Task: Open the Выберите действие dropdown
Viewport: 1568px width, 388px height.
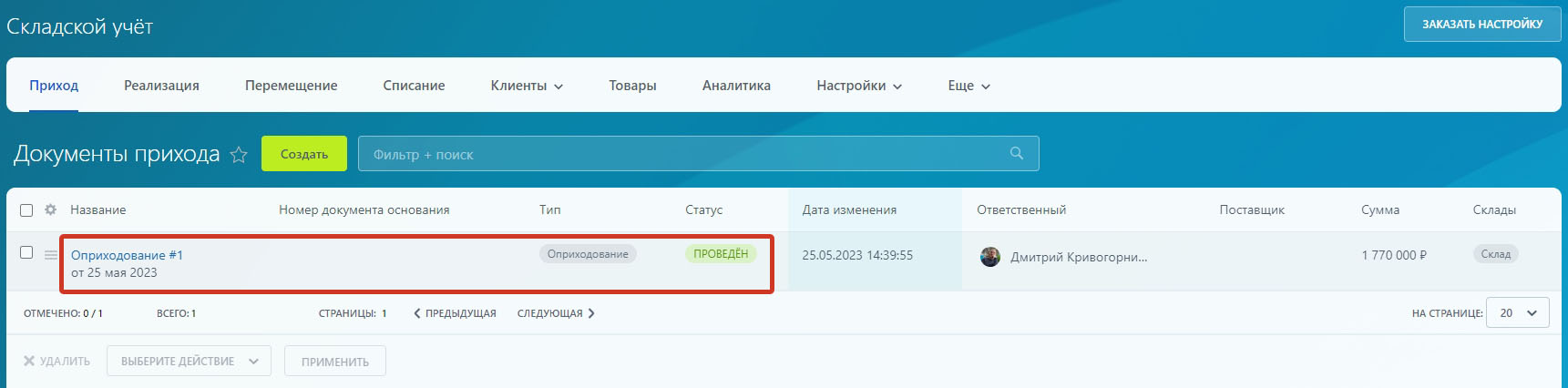Action: point(189,362)
